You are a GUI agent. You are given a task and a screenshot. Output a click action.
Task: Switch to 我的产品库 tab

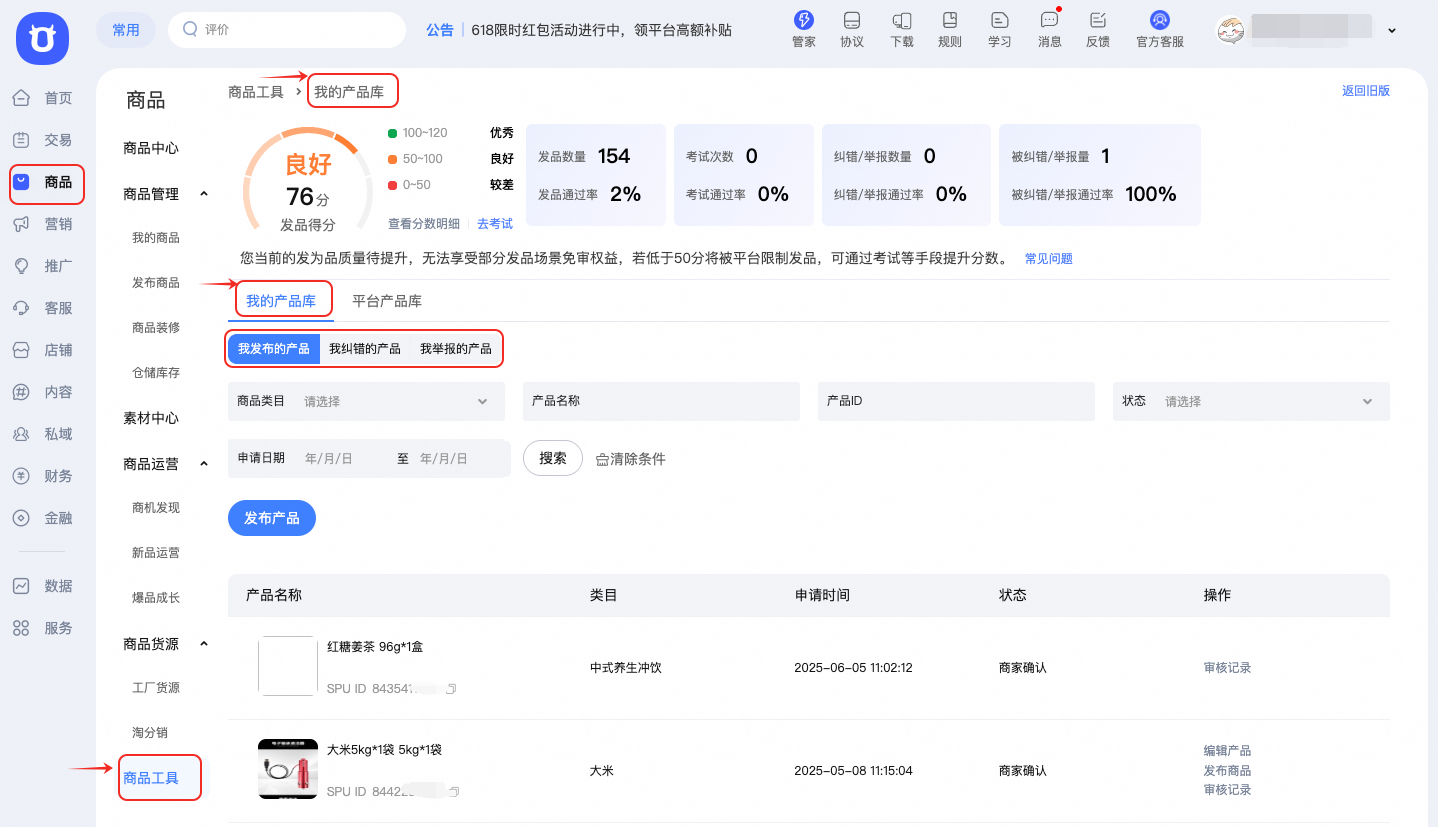(x=281, y=301)
